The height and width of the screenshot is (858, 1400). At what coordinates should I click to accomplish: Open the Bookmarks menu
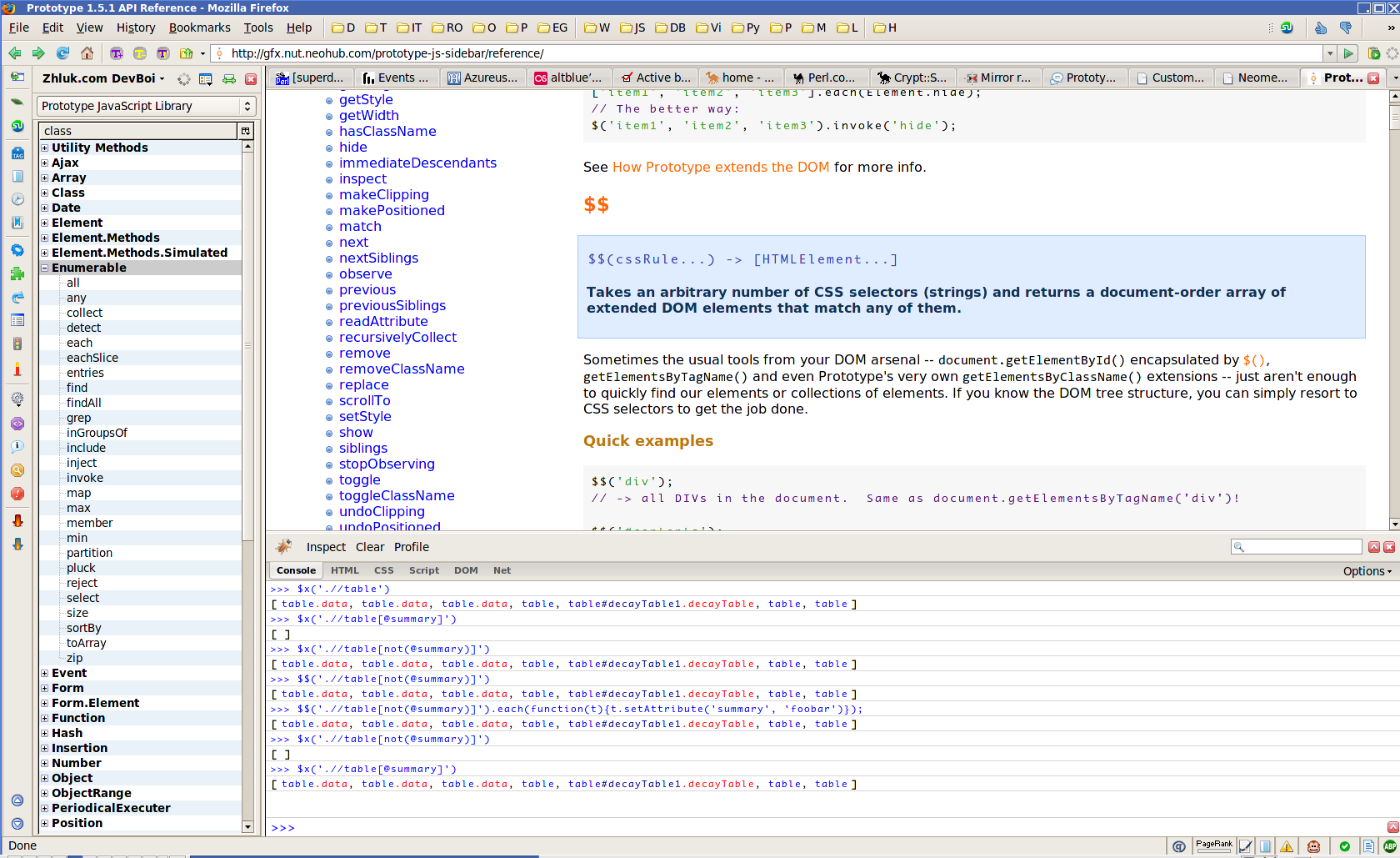(x=200, y=28)
